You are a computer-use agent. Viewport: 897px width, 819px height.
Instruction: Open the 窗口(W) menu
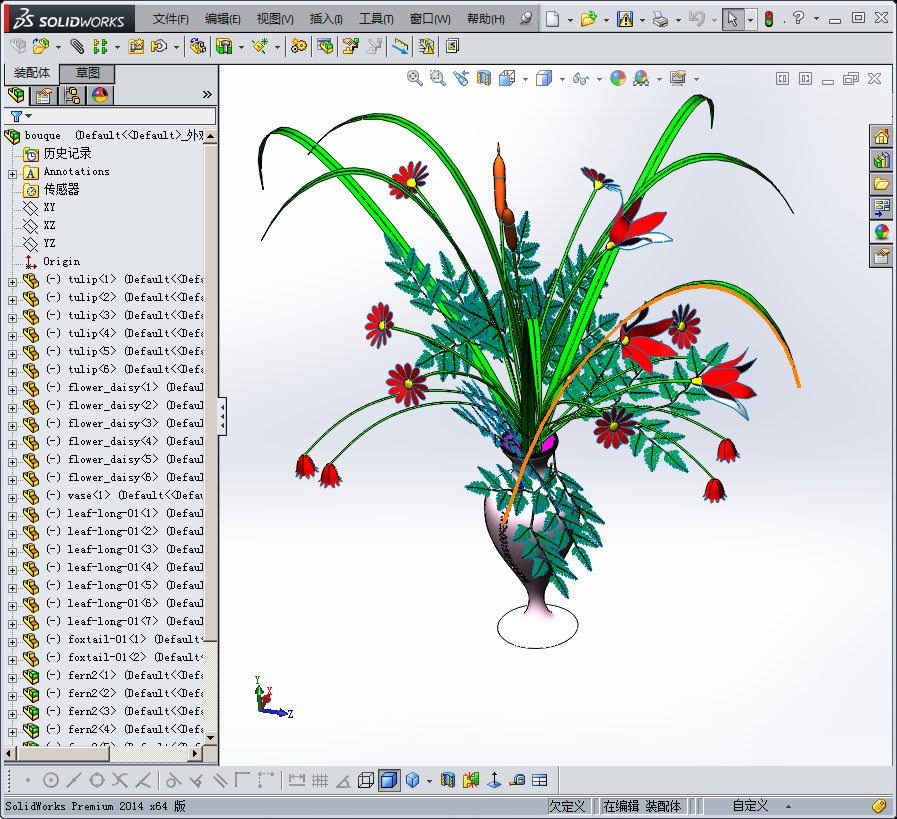(x=430, y=19)
